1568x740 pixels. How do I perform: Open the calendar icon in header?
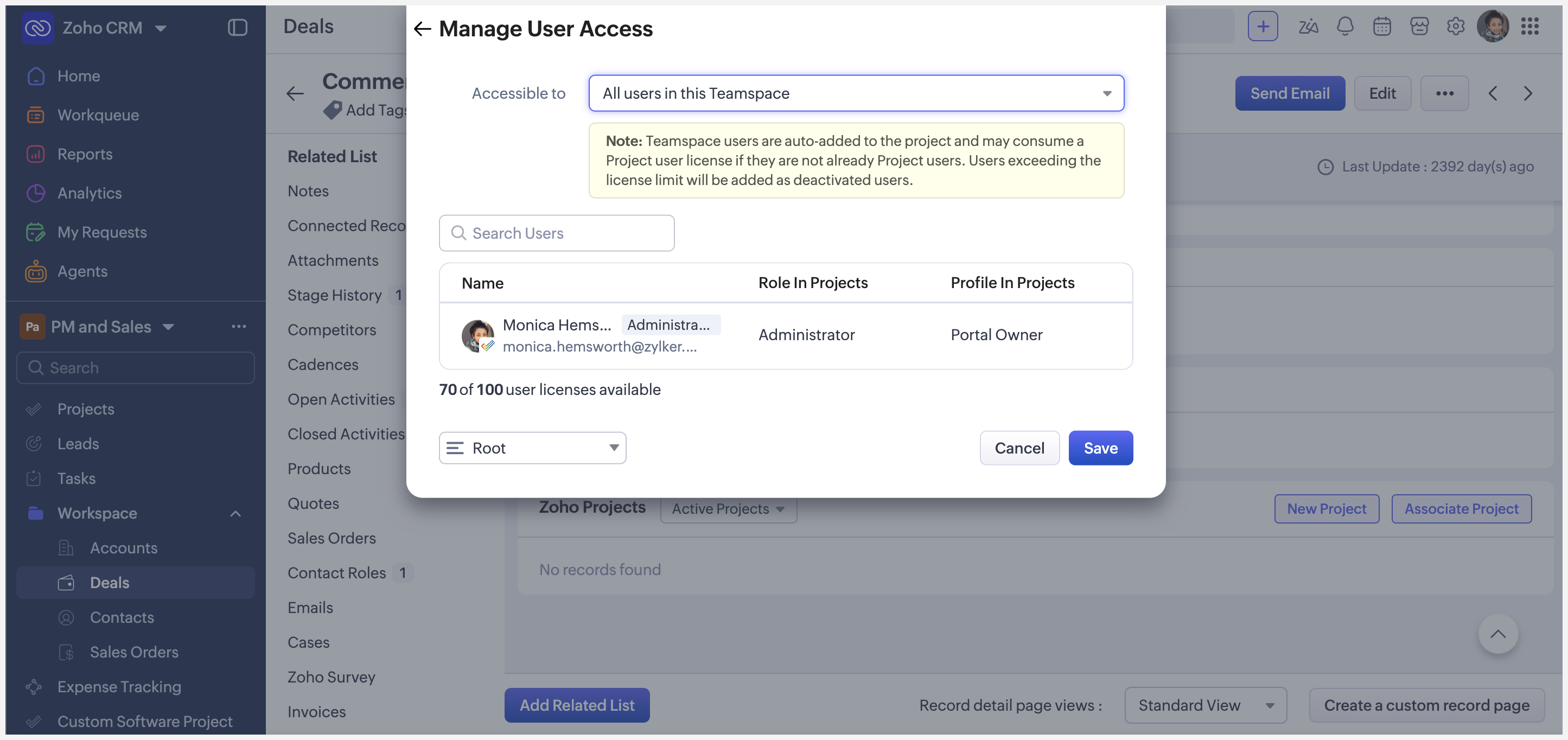tap(1382, 26)
